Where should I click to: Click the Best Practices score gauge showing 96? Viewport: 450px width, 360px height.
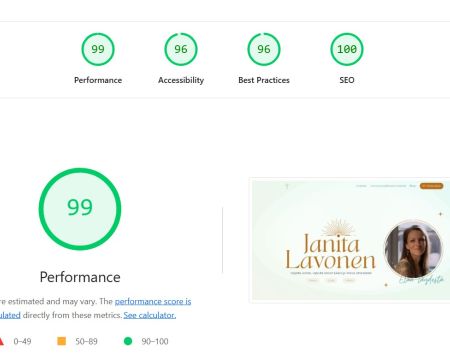pos(264,49)
